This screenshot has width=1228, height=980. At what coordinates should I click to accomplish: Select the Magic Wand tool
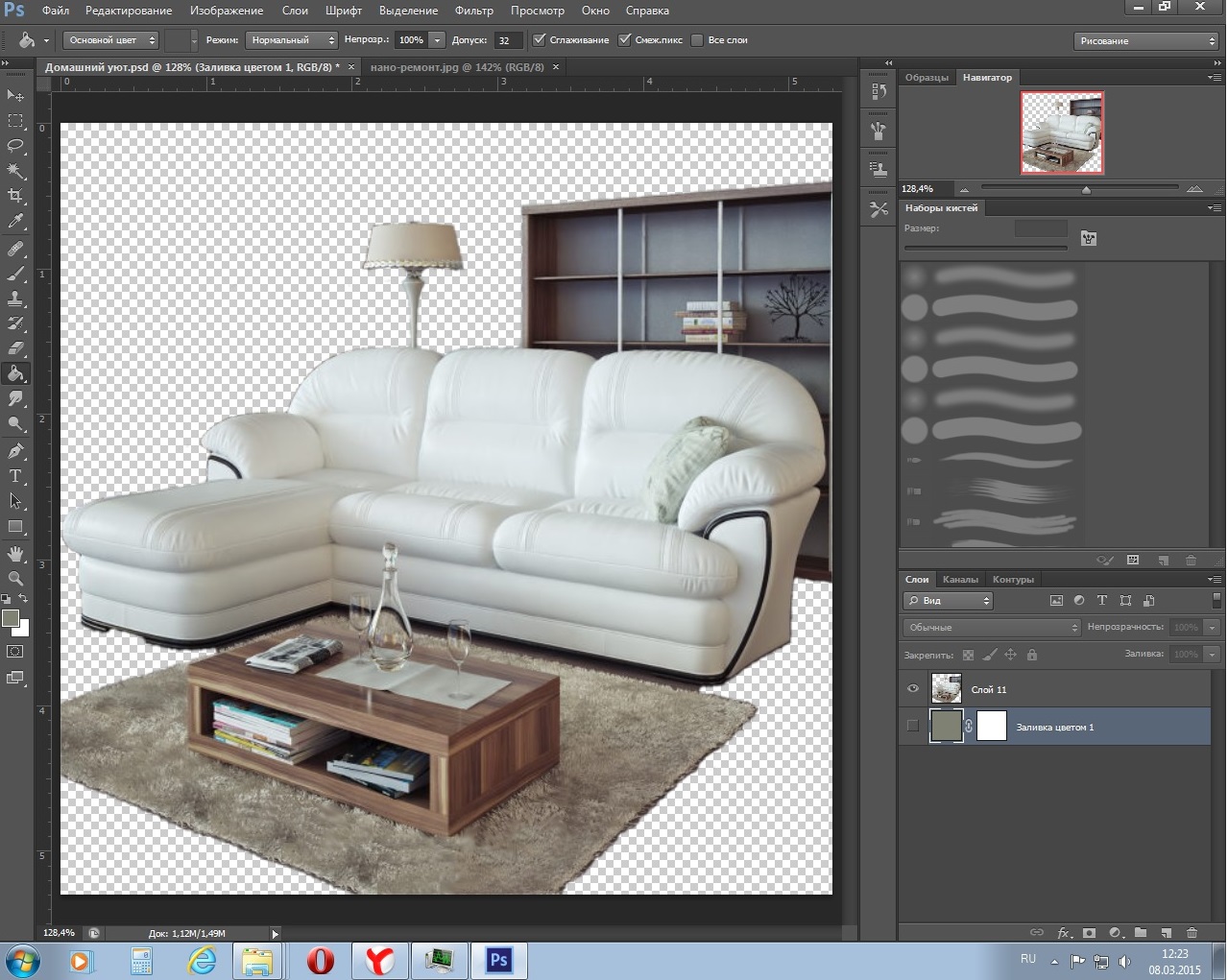point(15,171)
